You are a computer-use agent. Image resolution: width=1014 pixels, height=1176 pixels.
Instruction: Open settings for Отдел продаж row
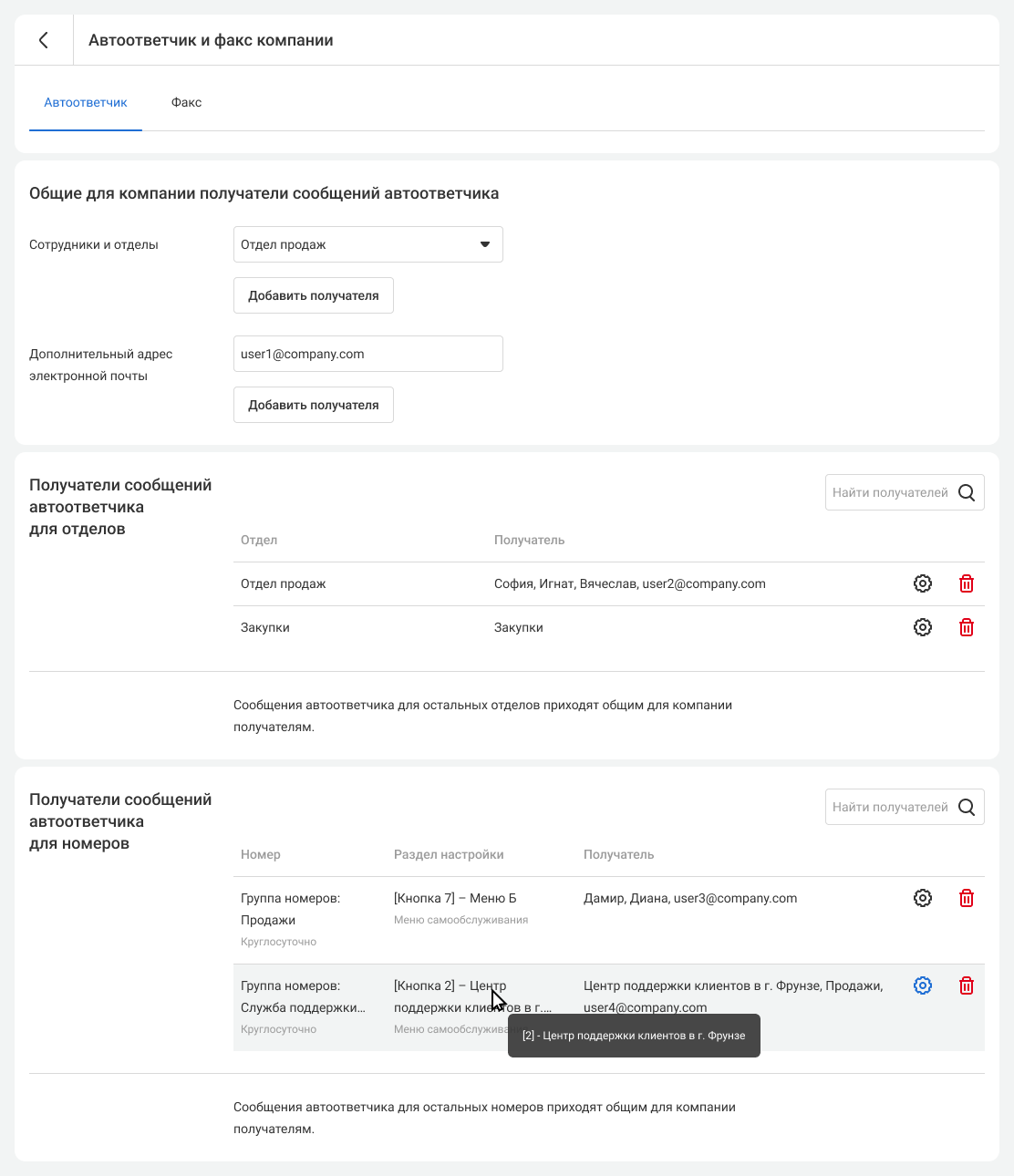(923, 583)
